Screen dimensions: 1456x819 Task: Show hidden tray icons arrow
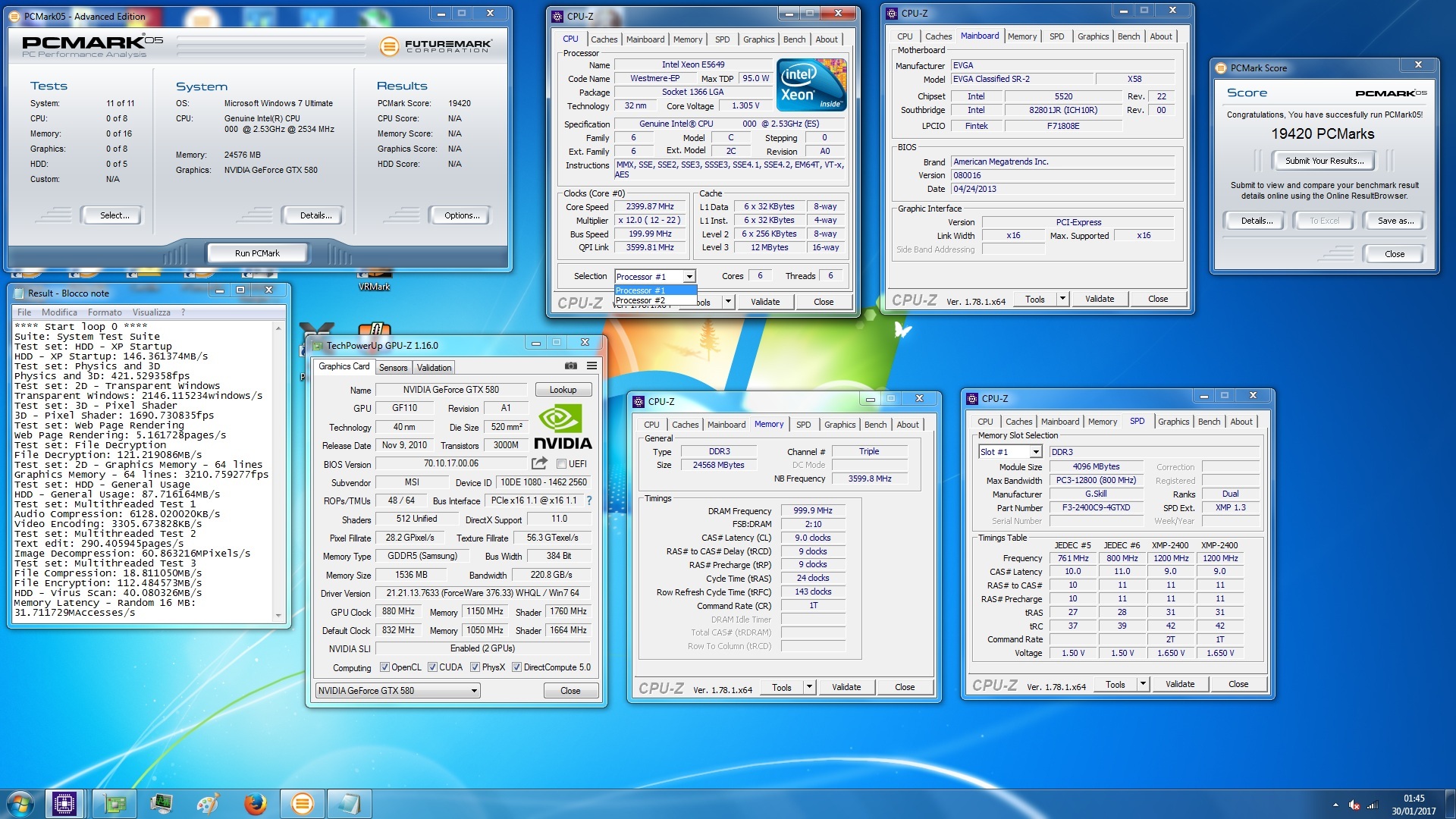pyautogui.click(x=1335, y=805)
